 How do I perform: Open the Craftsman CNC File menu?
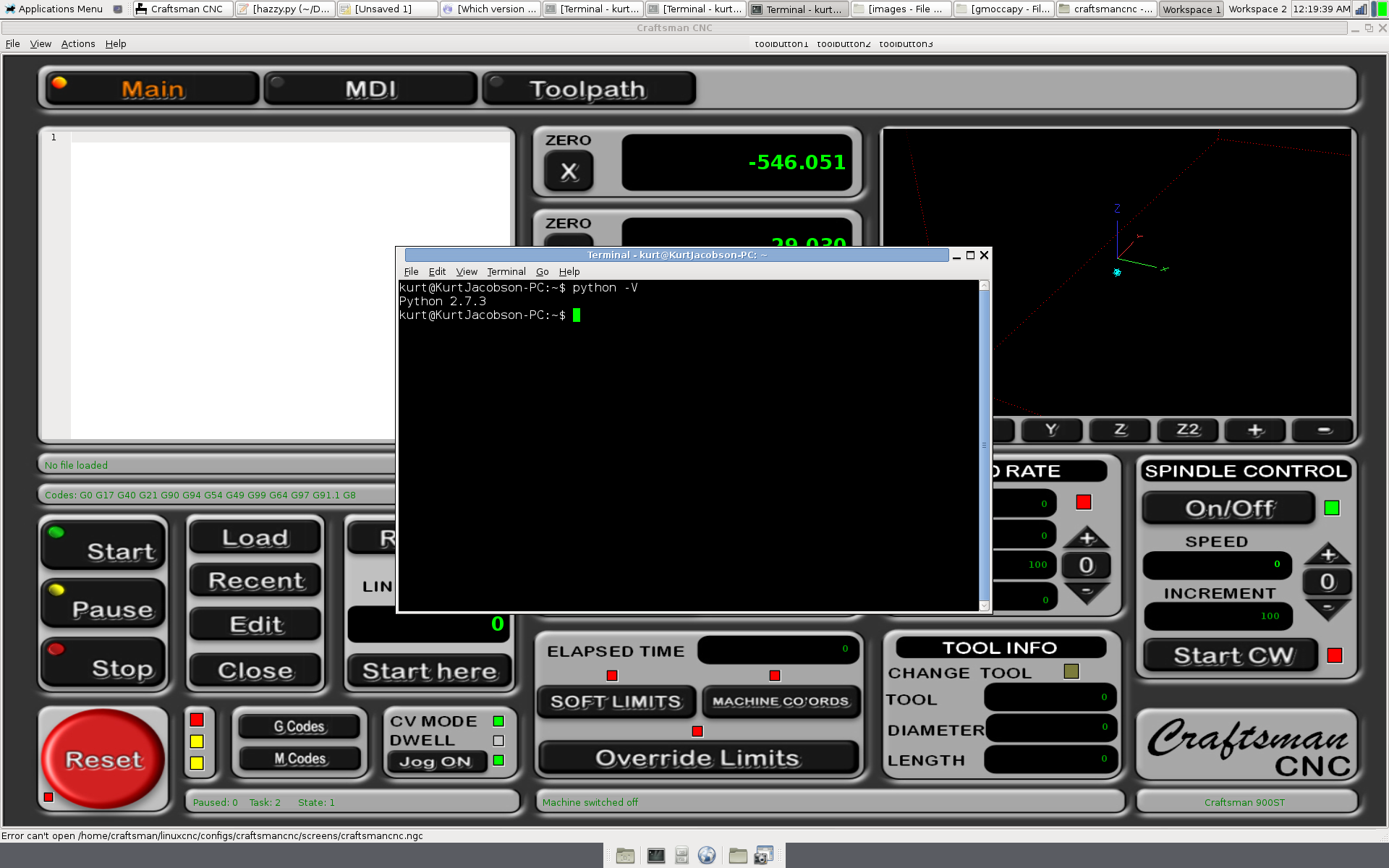click(12, 43)
